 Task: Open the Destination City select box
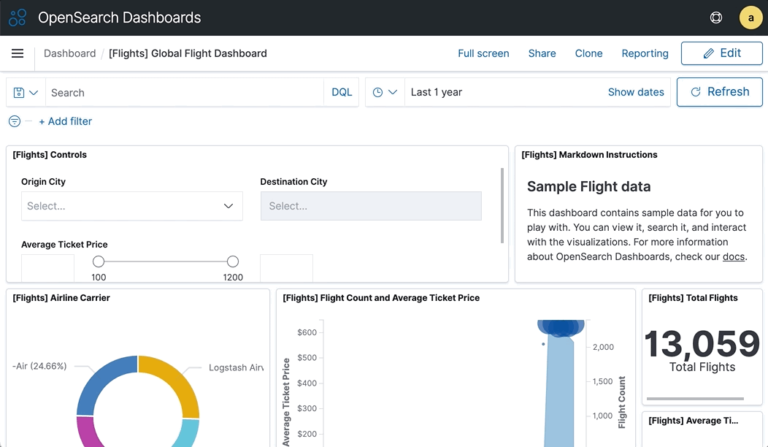(371, 206)
